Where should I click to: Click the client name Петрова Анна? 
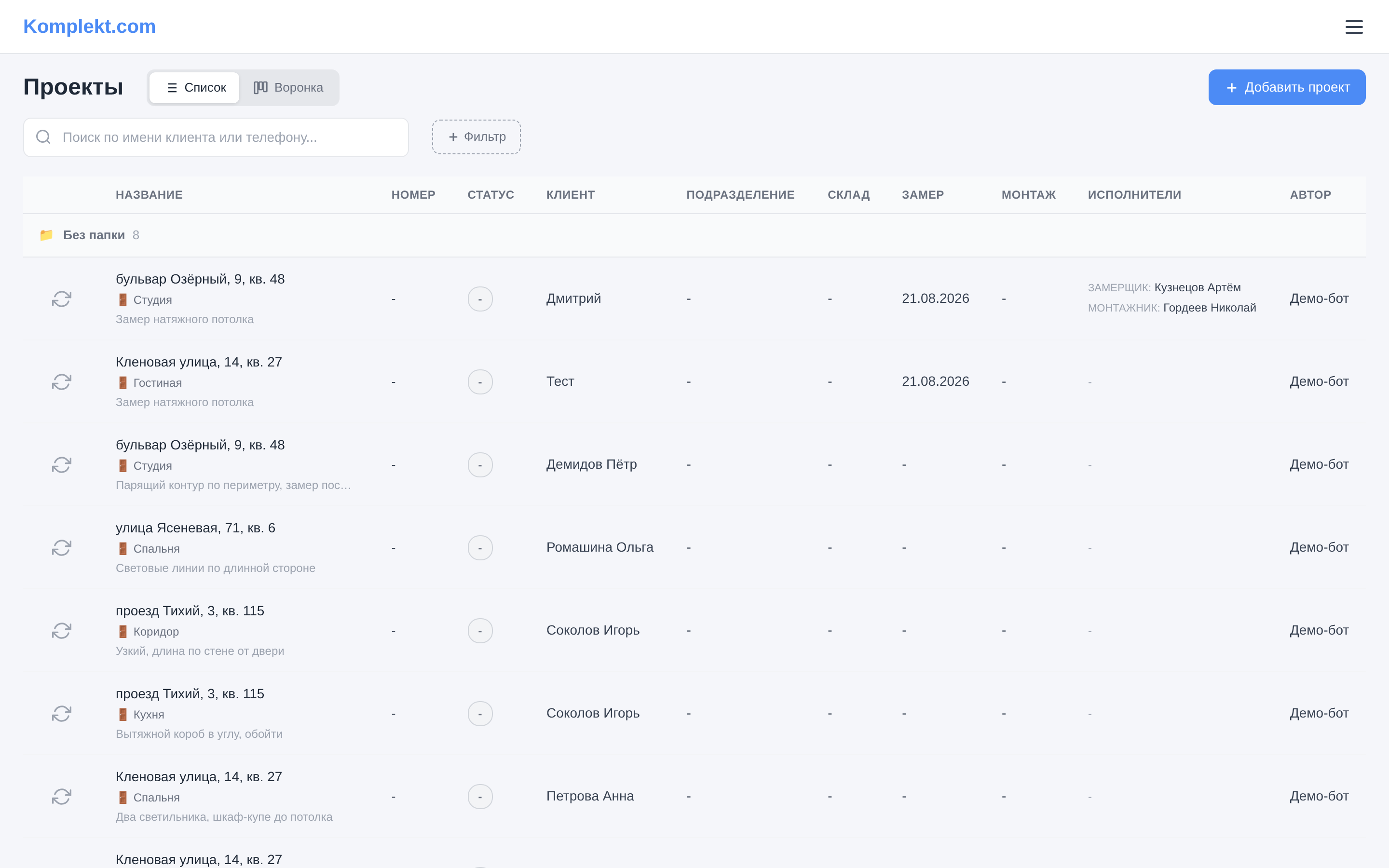tap(590, 796)
